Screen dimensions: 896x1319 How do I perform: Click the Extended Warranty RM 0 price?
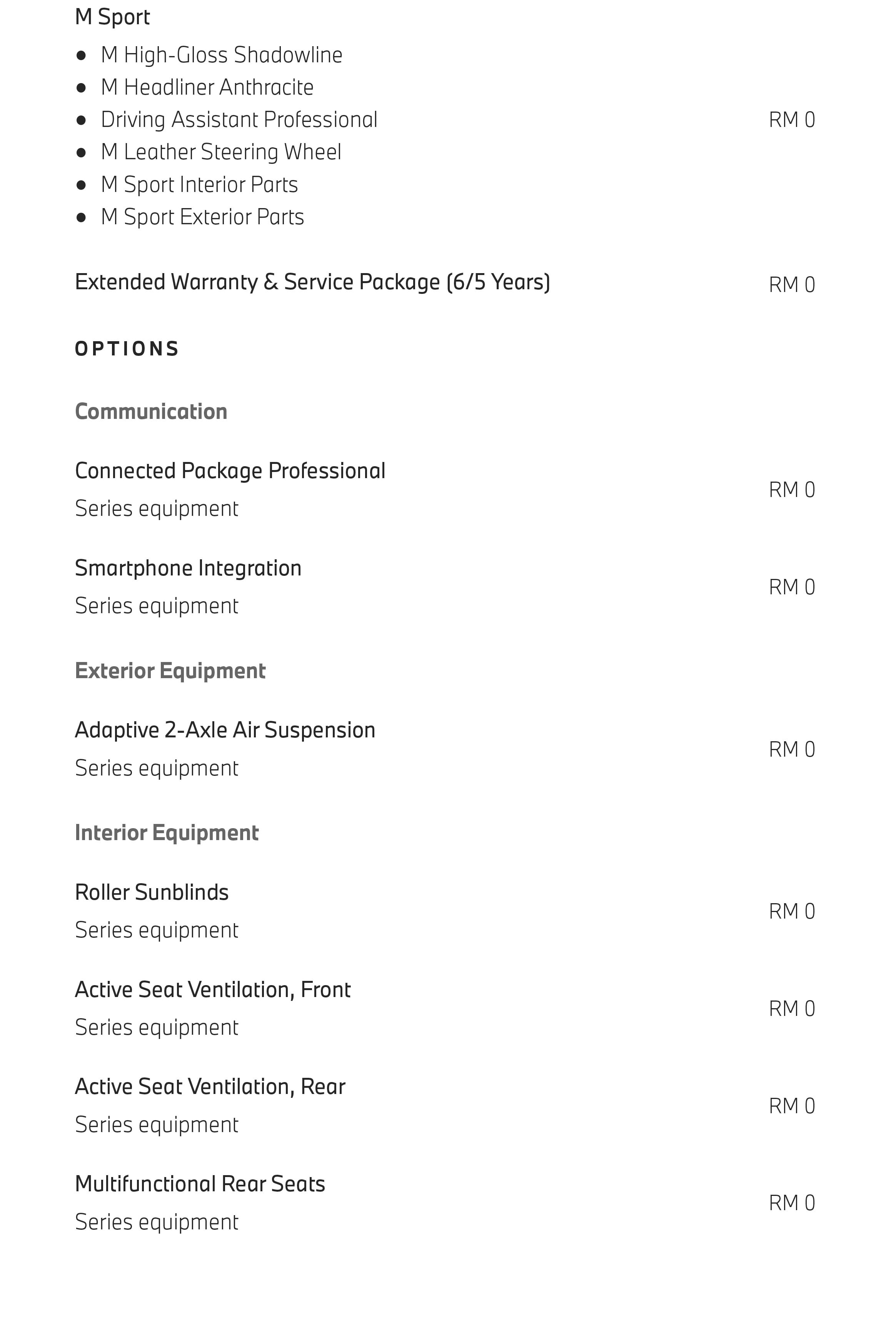(x=791, y=284)
